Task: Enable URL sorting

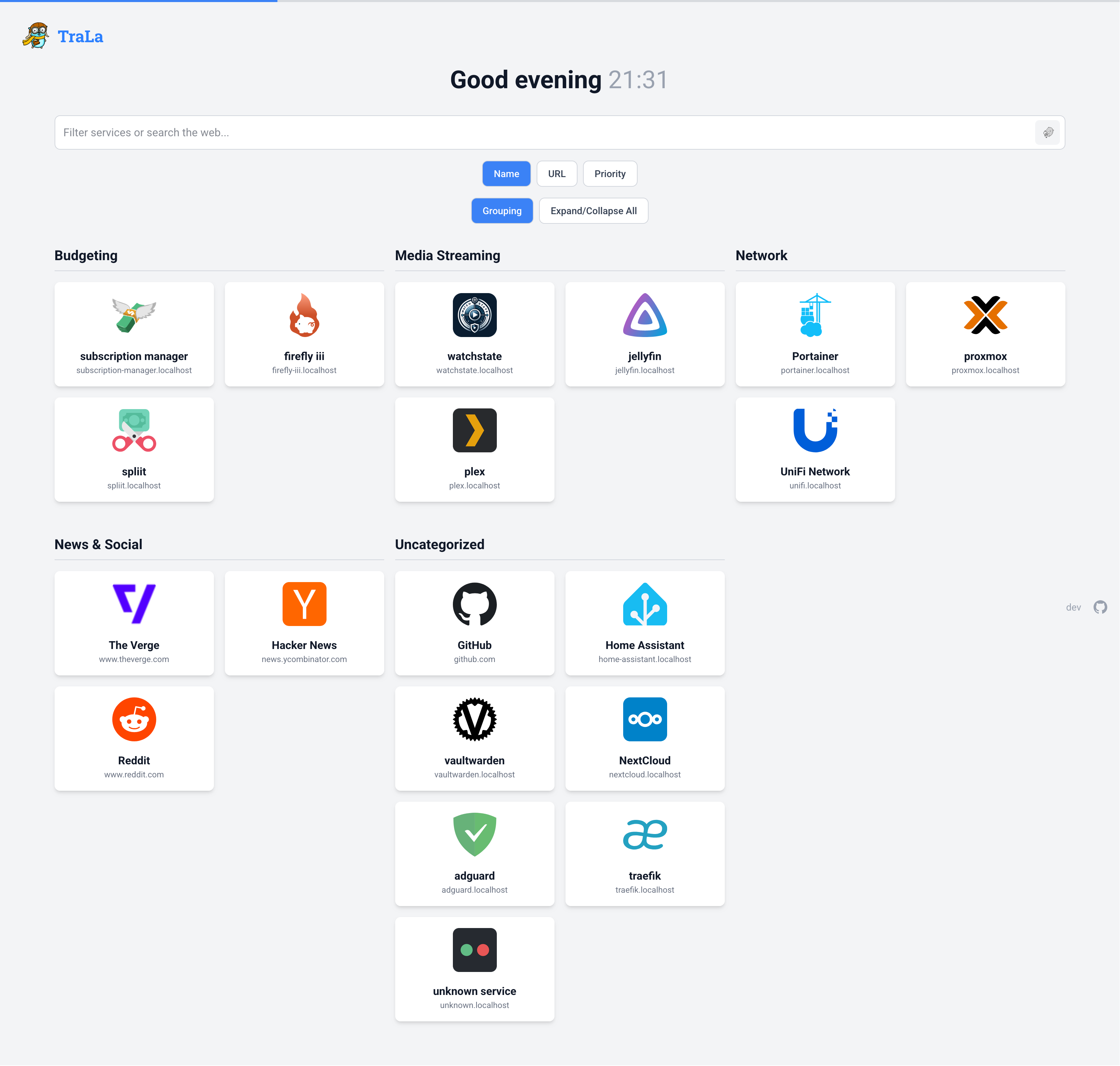Action: point(557,173)
